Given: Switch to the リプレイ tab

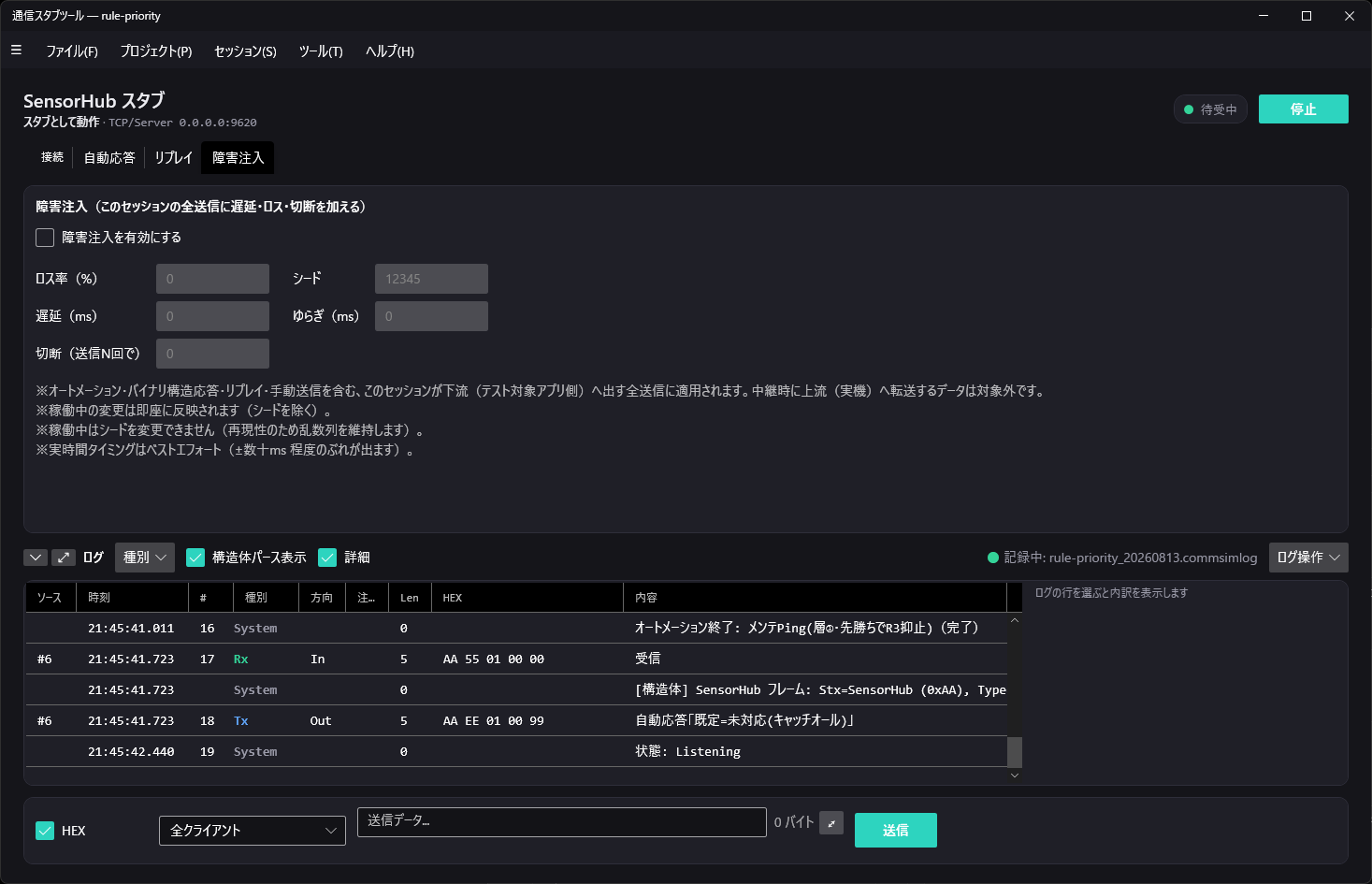Looking at the screenshot, I should [174, 157].
